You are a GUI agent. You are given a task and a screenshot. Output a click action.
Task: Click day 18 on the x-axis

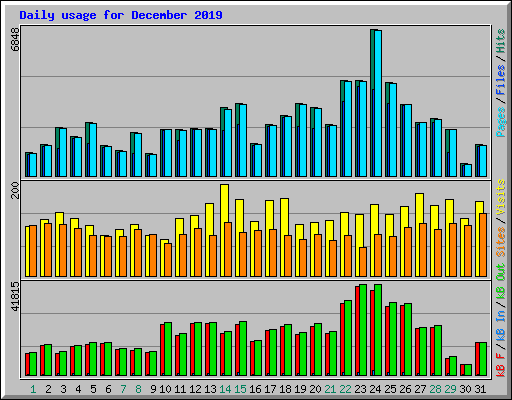[x=285, y=389]
